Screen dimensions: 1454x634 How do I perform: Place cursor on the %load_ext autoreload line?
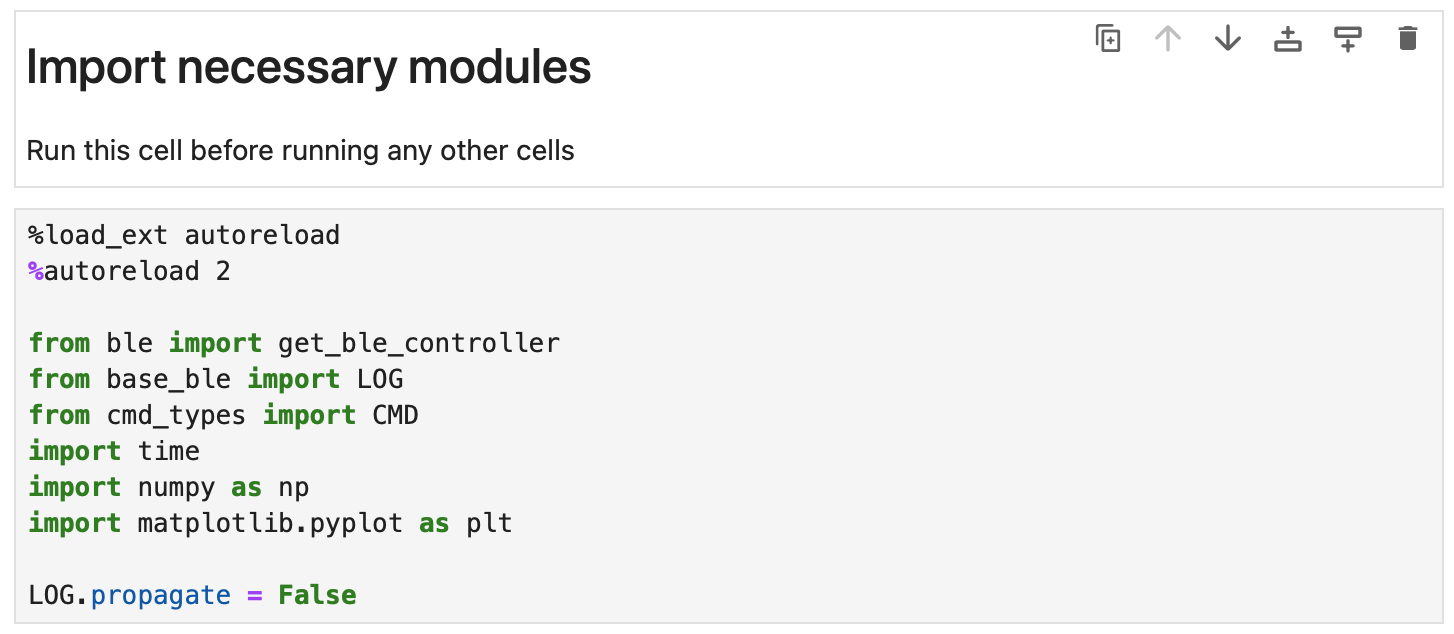[x=184, y=236]
